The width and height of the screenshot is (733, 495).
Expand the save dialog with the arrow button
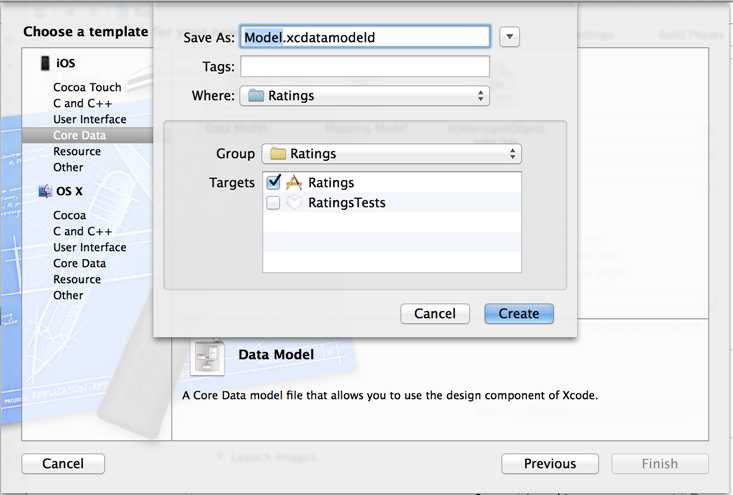pos(510,36)
